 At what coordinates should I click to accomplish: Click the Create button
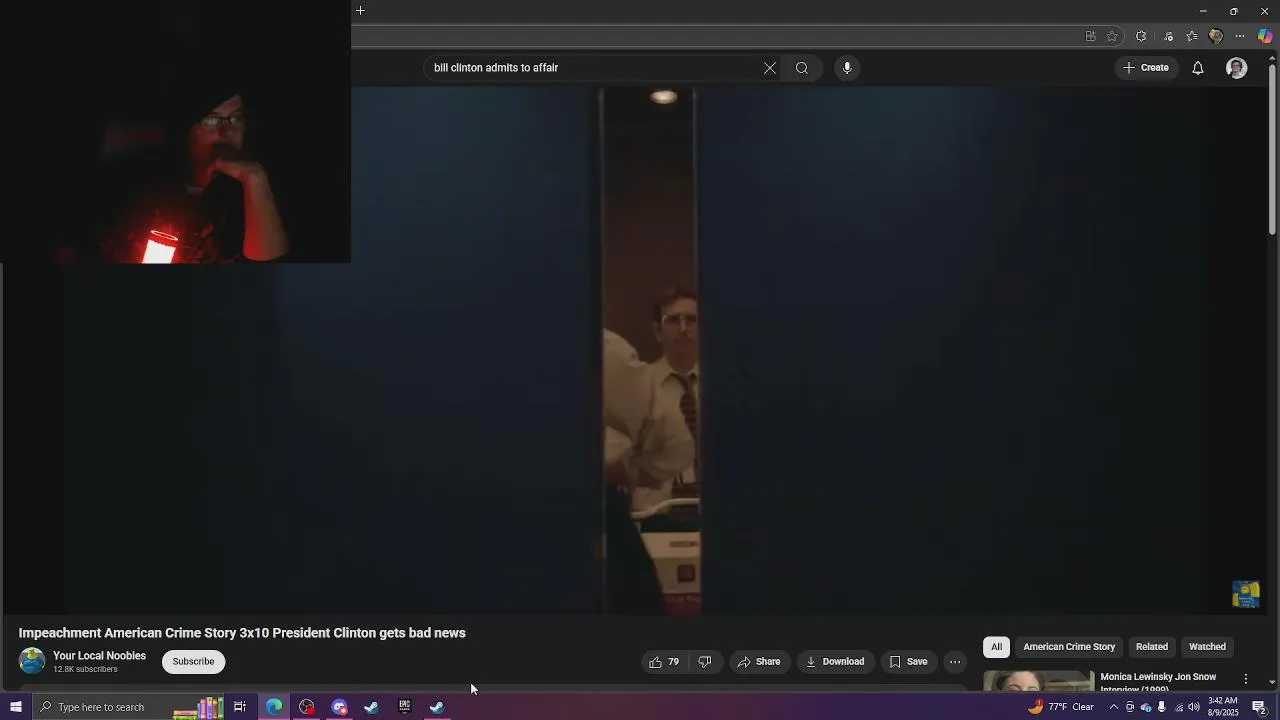(1146, 68)
